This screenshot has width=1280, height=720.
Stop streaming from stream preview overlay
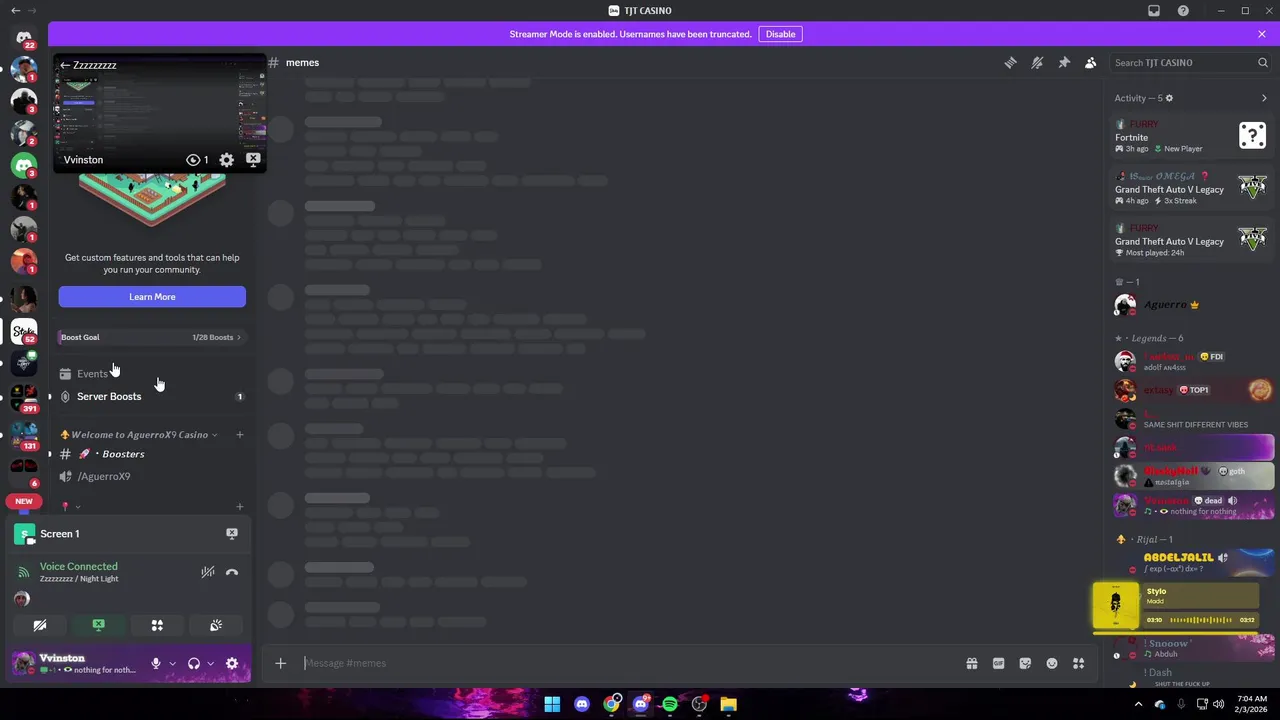pyautogui.click(x=253, y=160)
